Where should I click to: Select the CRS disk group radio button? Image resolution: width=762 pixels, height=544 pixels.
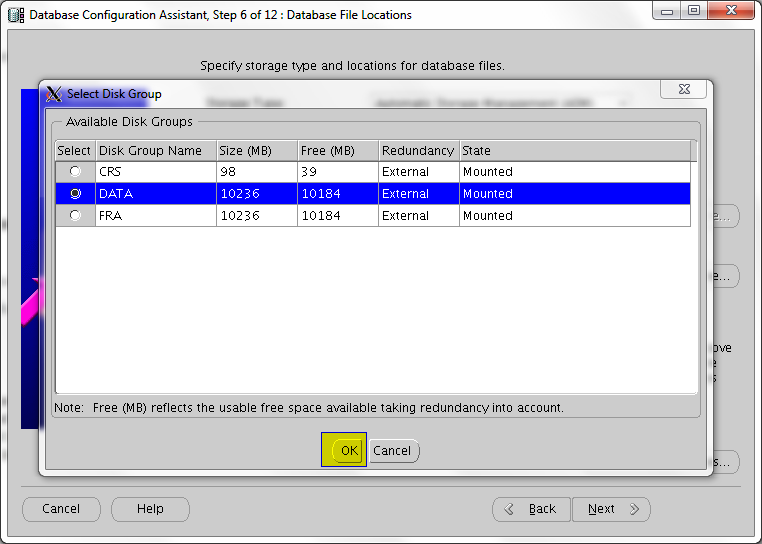pos(75,172)
